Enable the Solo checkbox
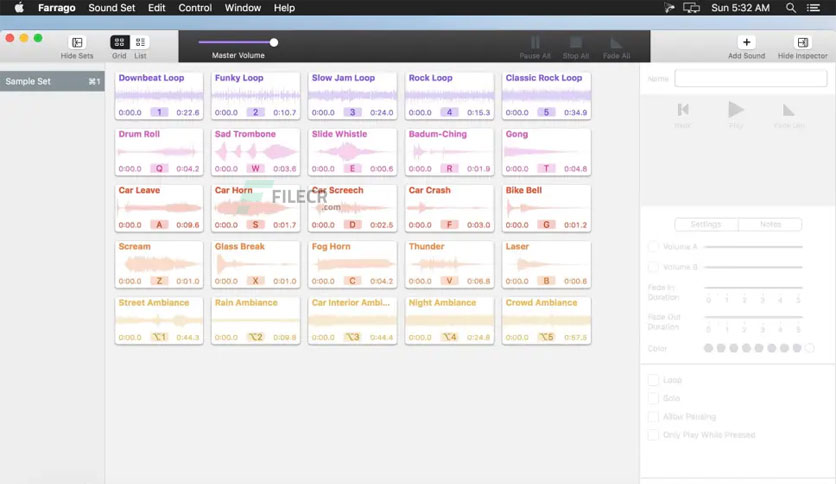836x484 pixels. (653, 398)
